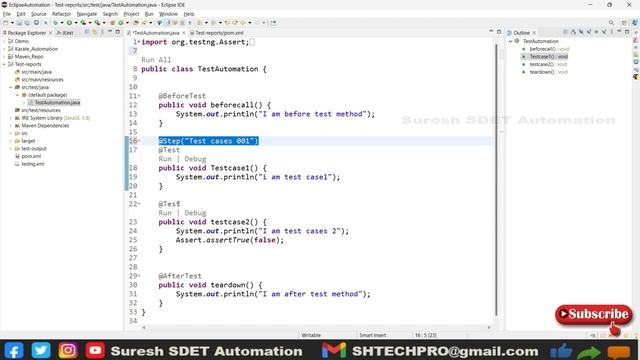
Task: Collapse All in Package Explorer toolbar
Action: pyautogui.click(x=87, y=32)
